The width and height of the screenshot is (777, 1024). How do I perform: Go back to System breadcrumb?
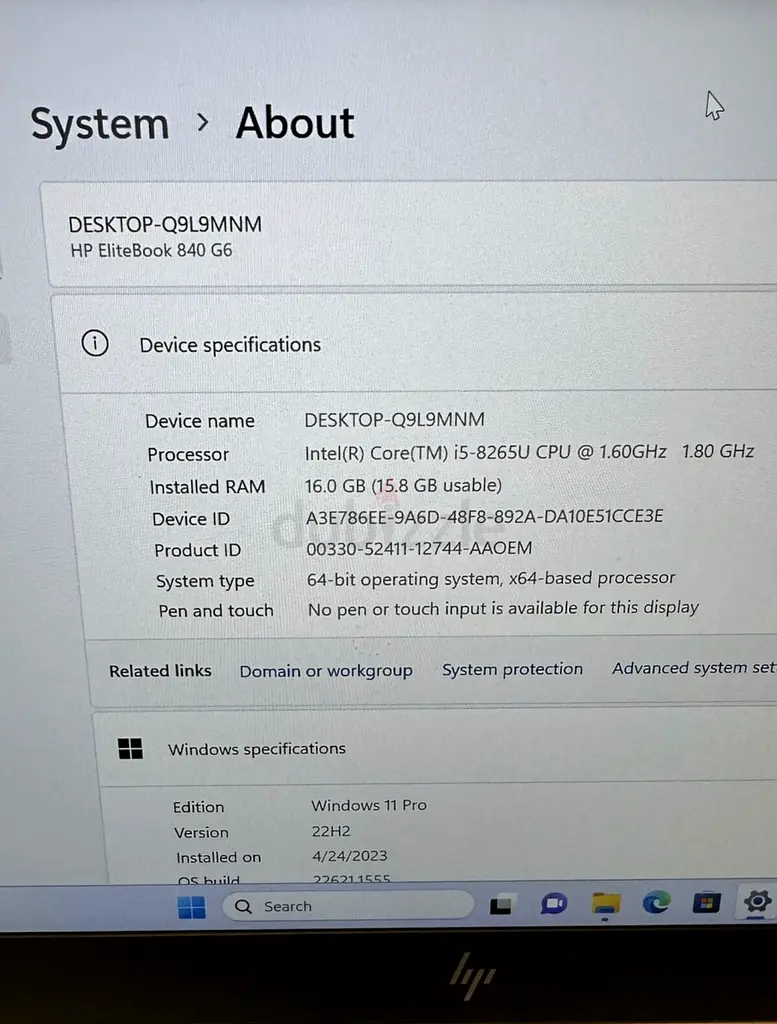[100, 124]
